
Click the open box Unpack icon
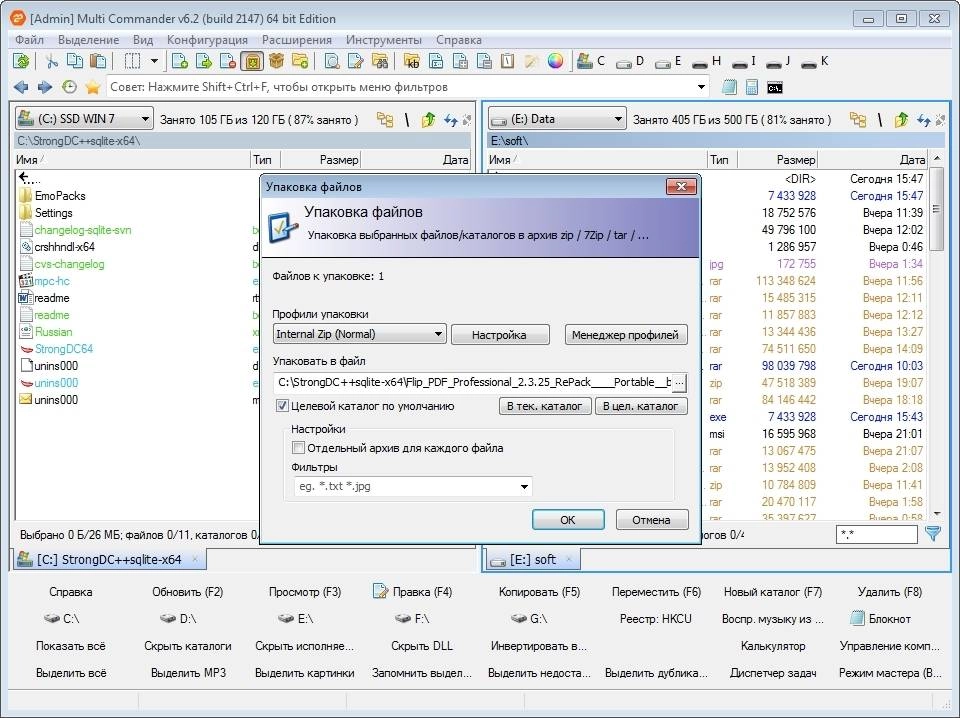[x=276, y=61]
